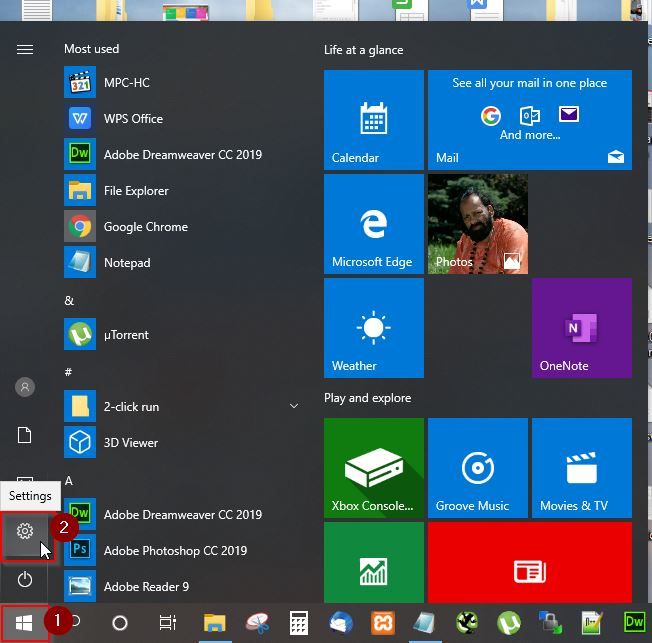Click the Power button icon
Viewport: 652px width, 643px height.
(x=25, y=579)
